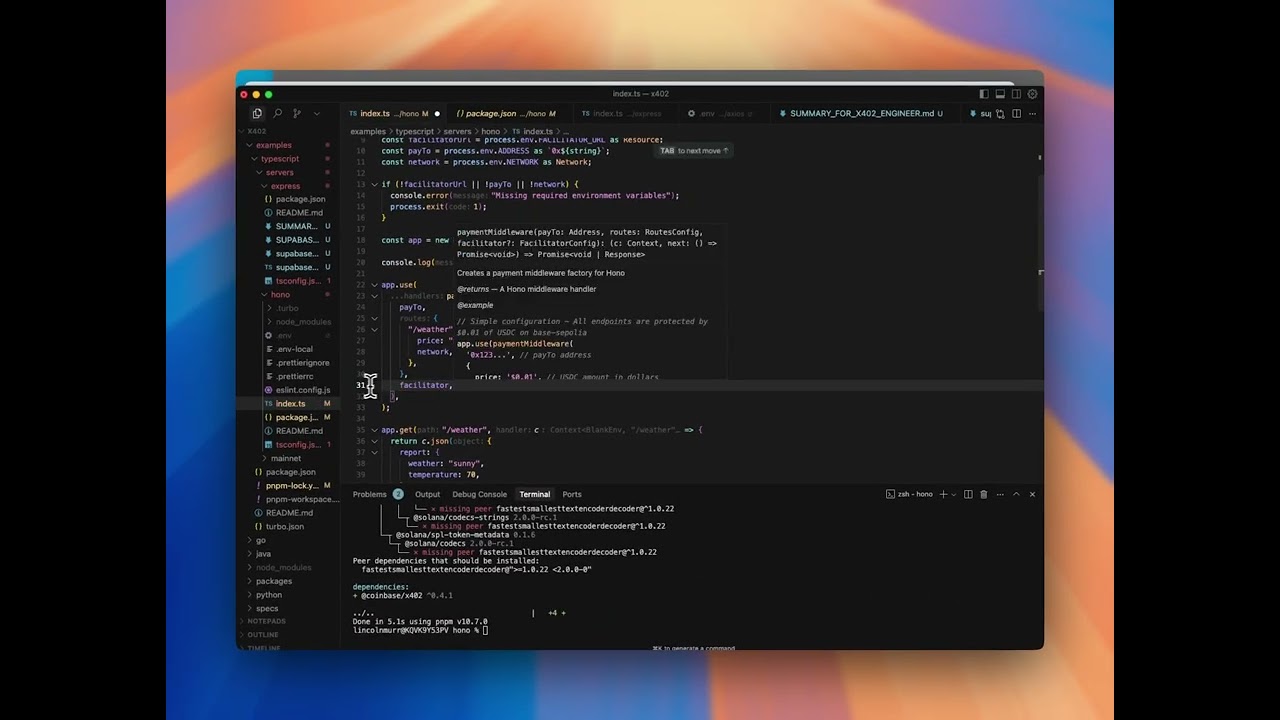This screenshot has height=720, width=1280.
Task: Toggle the primary sidebar visibility icon
Action: tap(983, 93)
